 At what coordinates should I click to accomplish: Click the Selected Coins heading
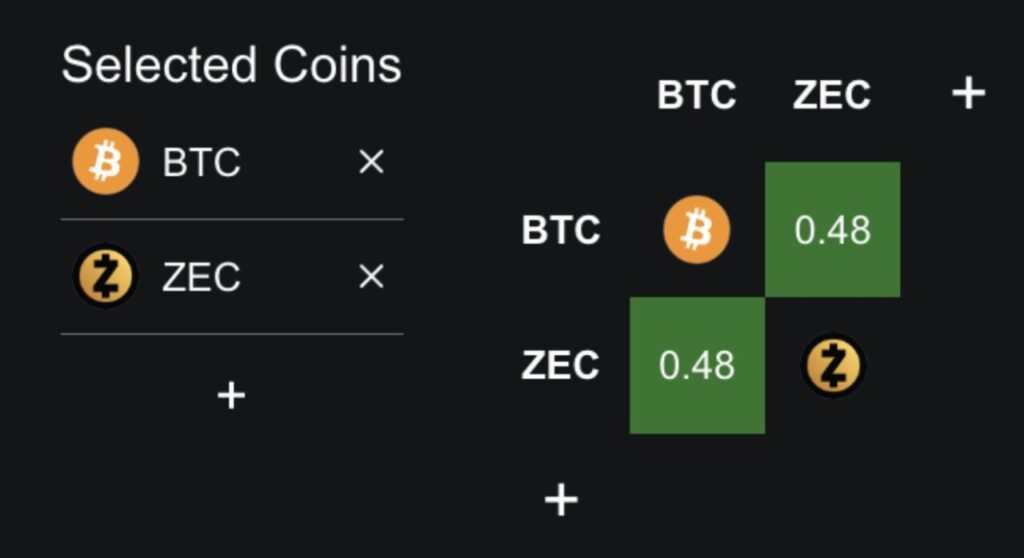coord(231,66)
